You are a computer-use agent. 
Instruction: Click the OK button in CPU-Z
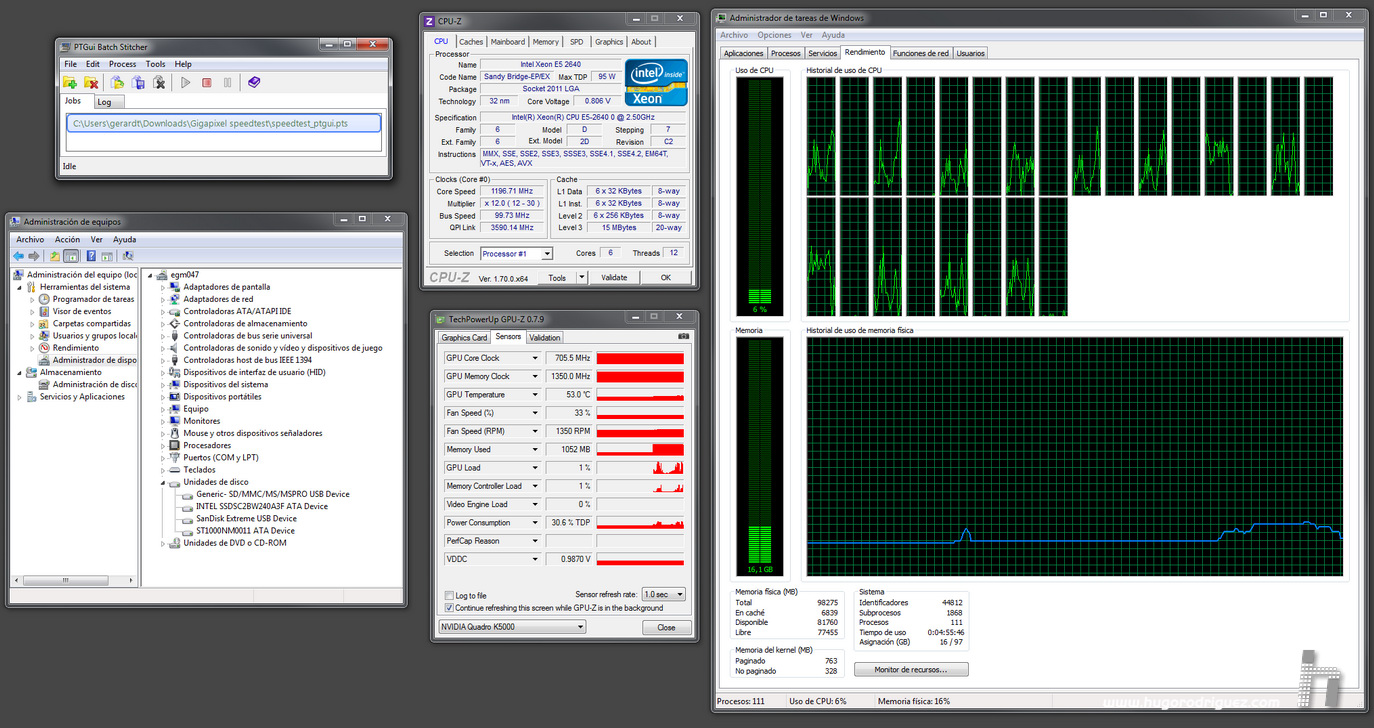point(665,278)
